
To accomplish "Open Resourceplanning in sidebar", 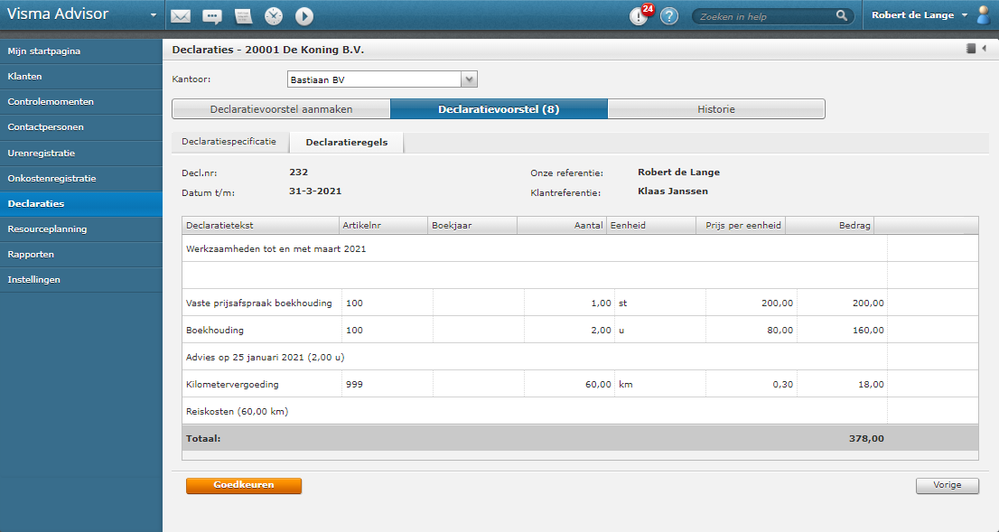I will pyautogui.click(x=81, y=229).
